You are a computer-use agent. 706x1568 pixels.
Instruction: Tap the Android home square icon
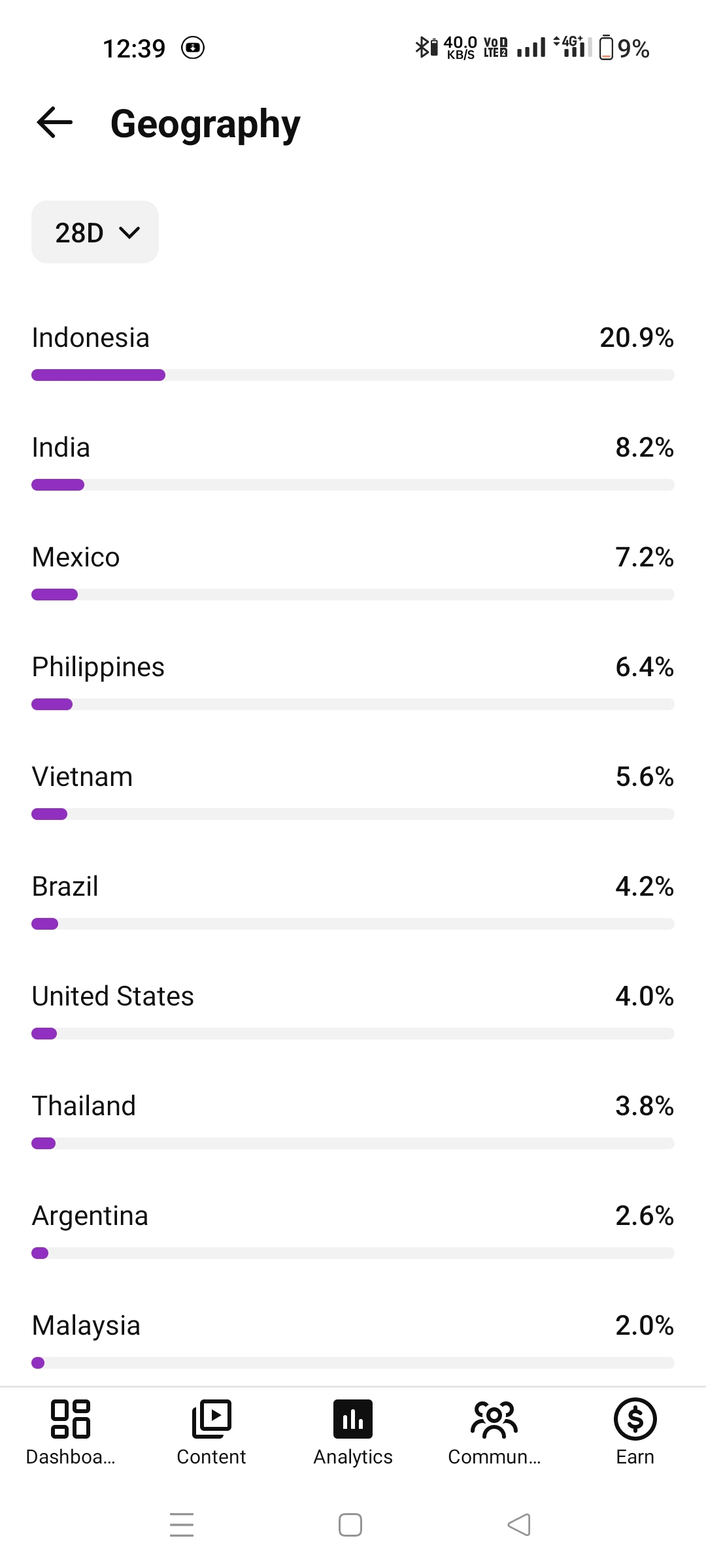click(350, 1525)
